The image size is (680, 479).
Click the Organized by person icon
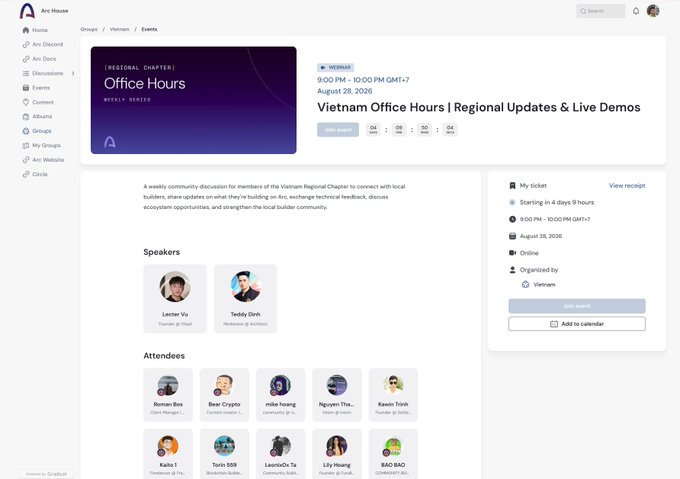point(512,270)
